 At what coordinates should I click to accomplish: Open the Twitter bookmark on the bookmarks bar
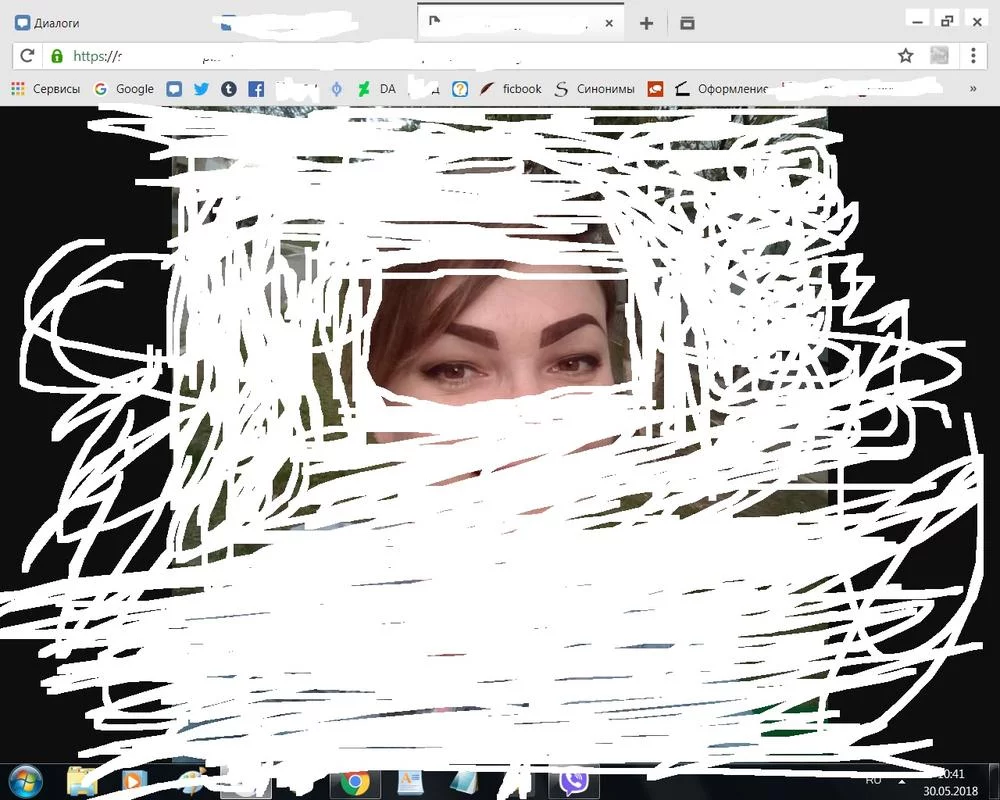pos(201,88)
